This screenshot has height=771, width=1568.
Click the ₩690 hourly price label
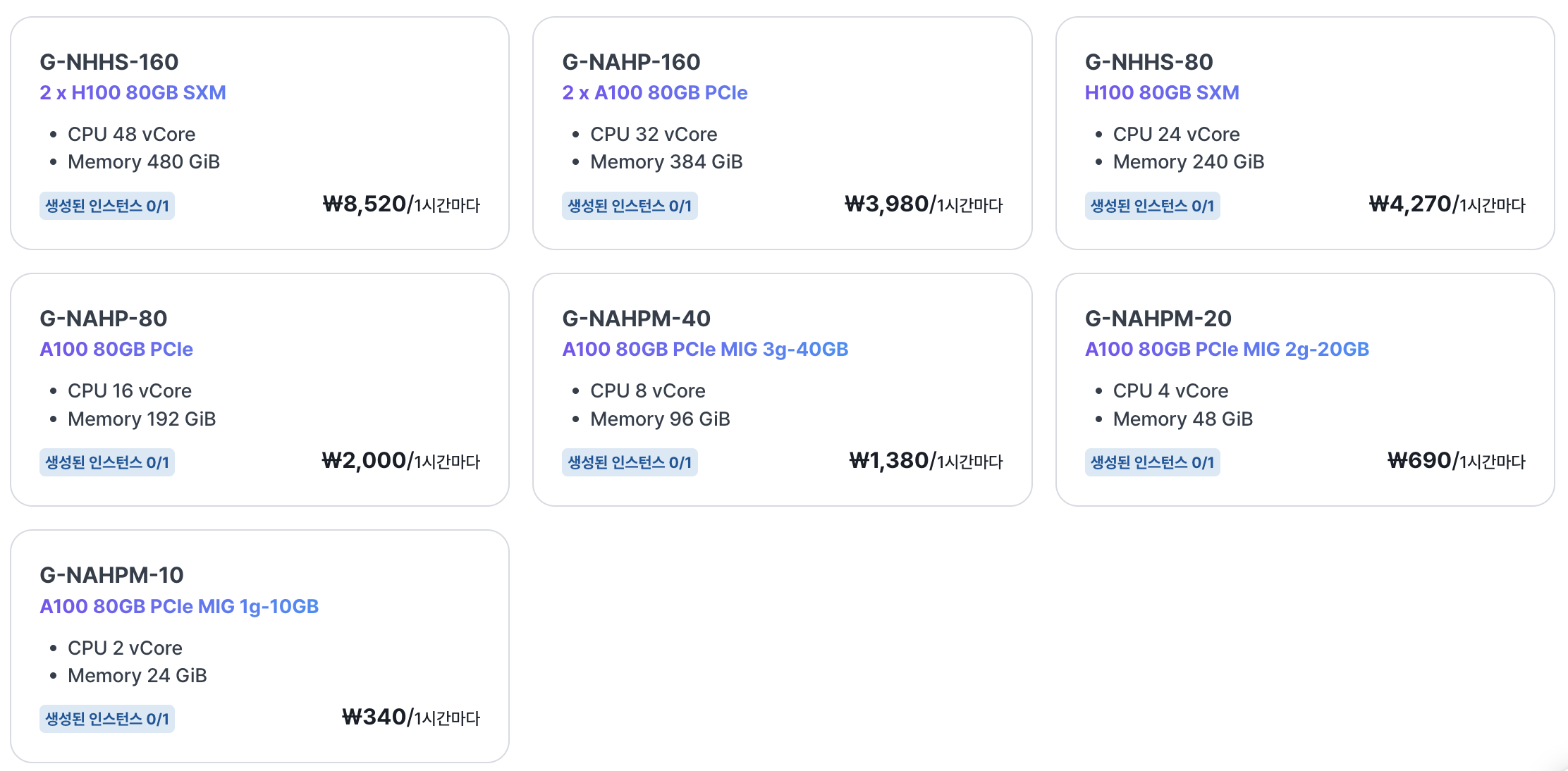pos(1456,461)
